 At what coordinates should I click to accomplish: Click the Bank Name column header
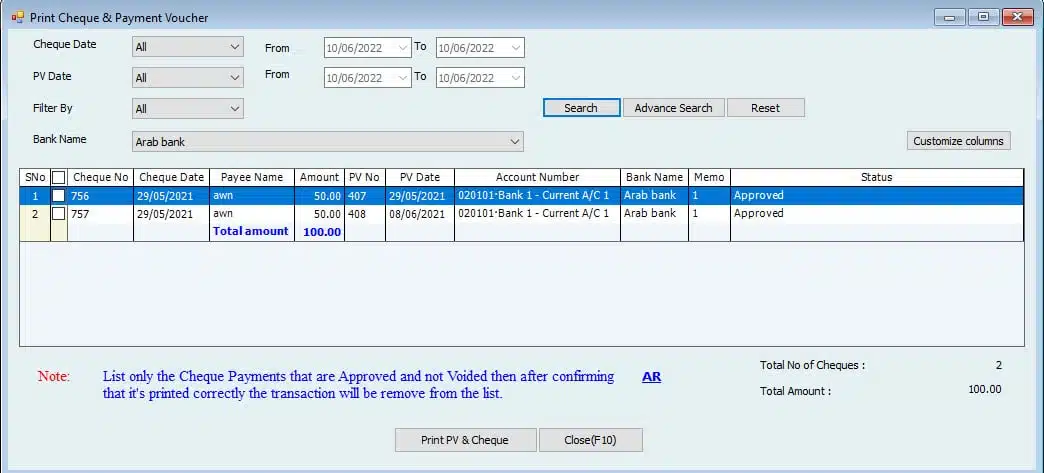(x=654, y=177)
